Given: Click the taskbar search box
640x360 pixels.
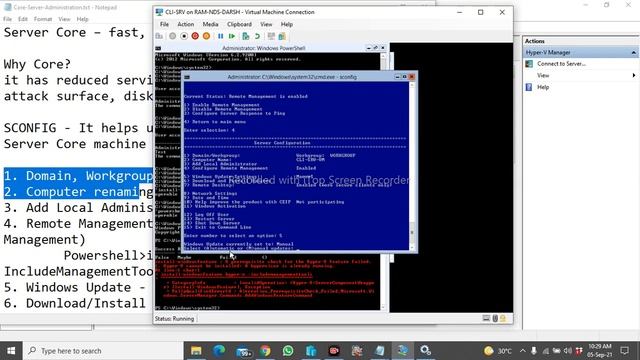Looking at the screenshot, I should [103, 351].
